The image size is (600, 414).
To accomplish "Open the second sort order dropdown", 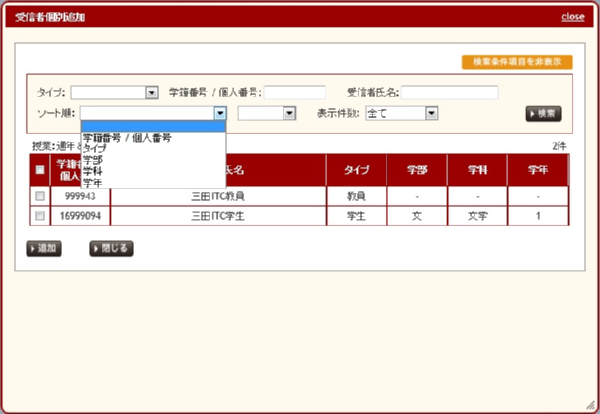I will coord(289,114).
